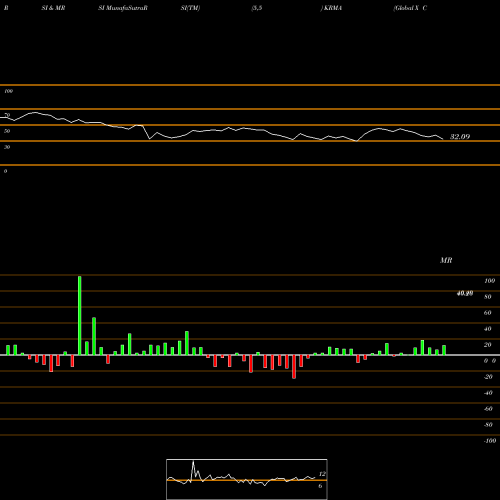Click the -60 label on MR axis

point(488,409)
